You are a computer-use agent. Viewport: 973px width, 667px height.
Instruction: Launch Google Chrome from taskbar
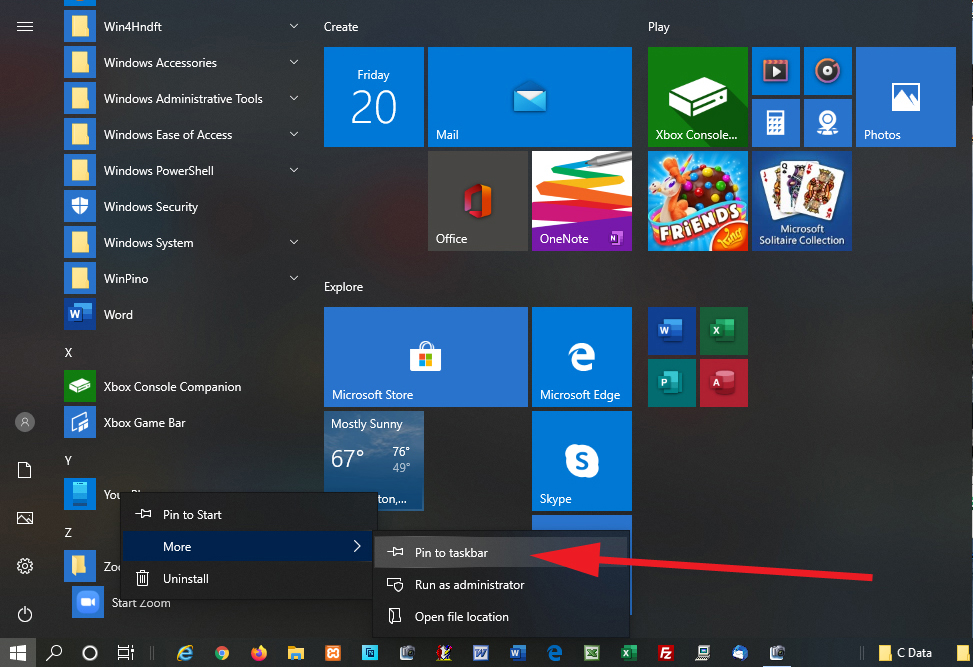(x=222, y=653)
